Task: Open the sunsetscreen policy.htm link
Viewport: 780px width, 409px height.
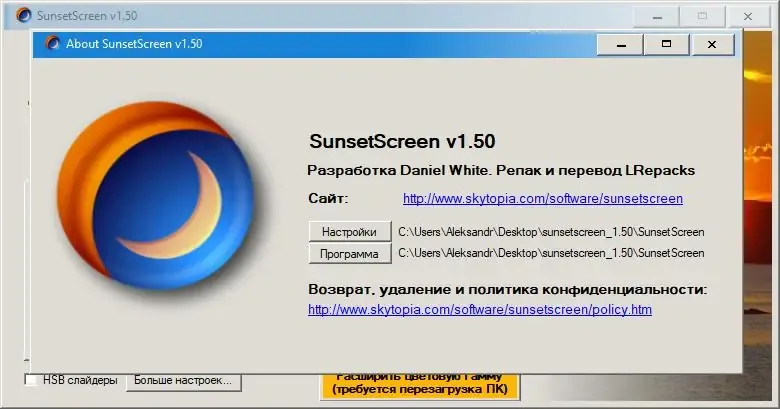Action: (x=480, y=309)
